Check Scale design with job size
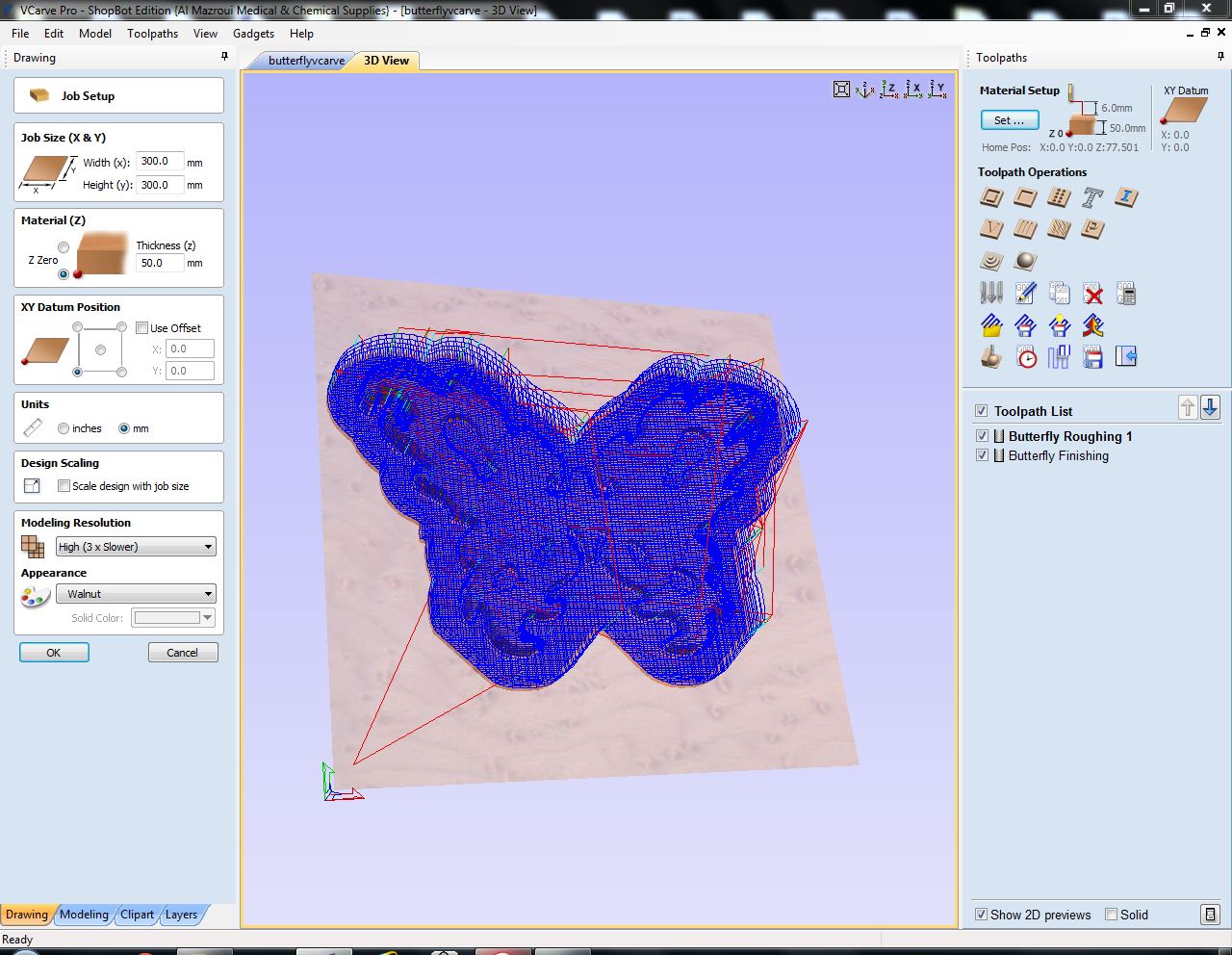The width and height of the screenshot is (1232, 955). click(64, 486)
